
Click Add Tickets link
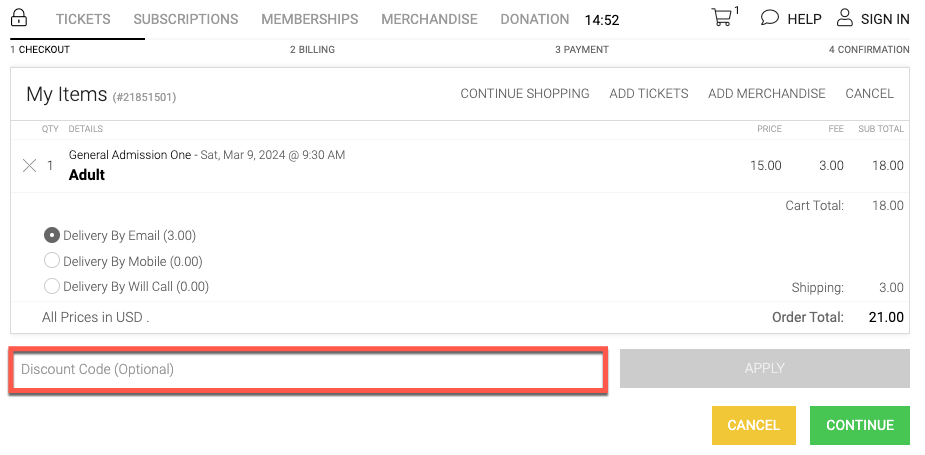coord(649,93)
